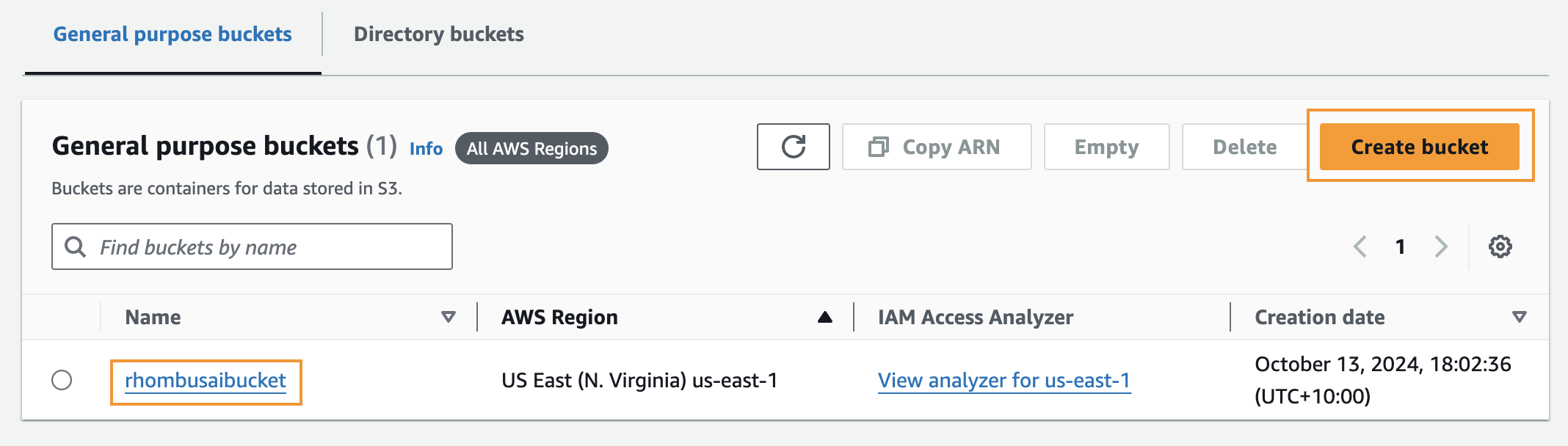This screenshot has height=446, width=1568.
Task: Click page number 1 in pagination
Action: pos(1401,246)
